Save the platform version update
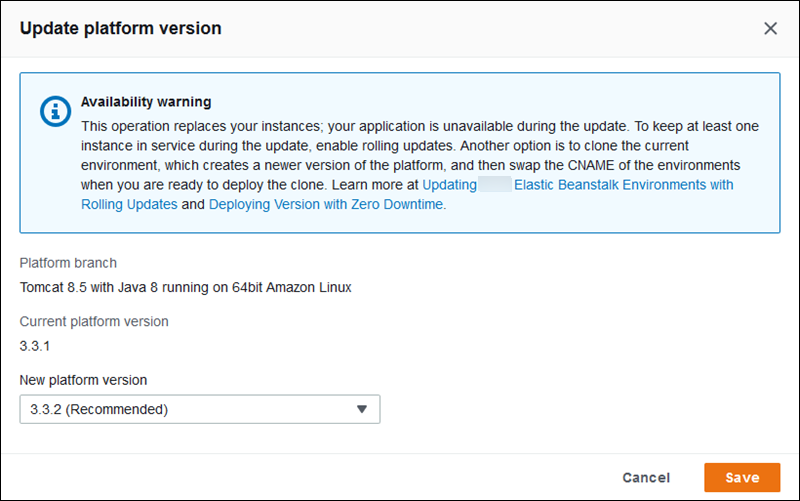This screenshot has height=501, width=800. pos(741,478)
